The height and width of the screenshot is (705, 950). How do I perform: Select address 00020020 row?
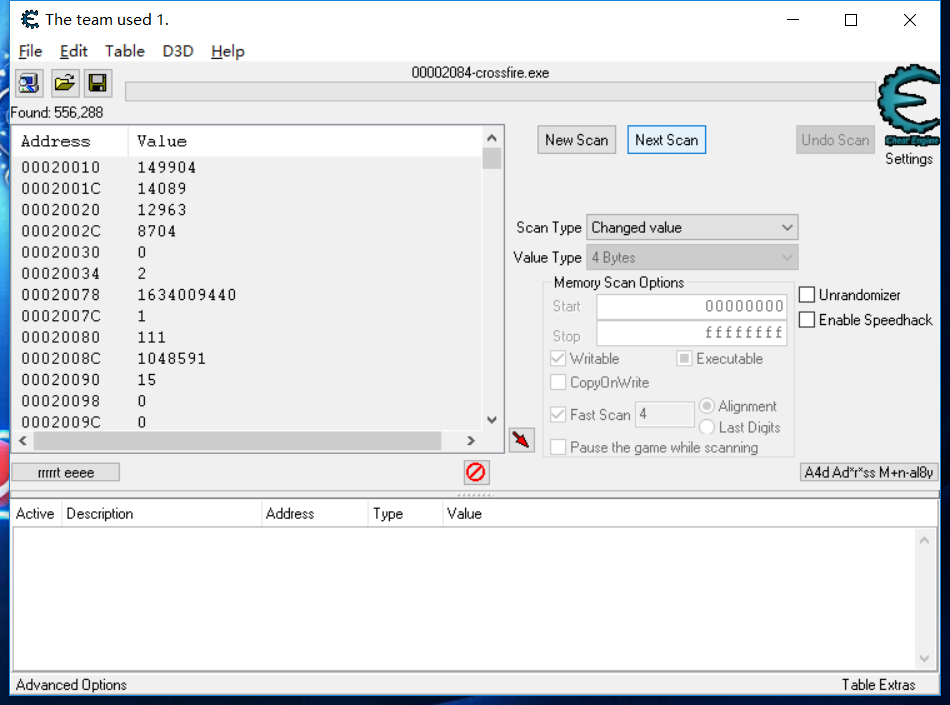pos(247,210)
